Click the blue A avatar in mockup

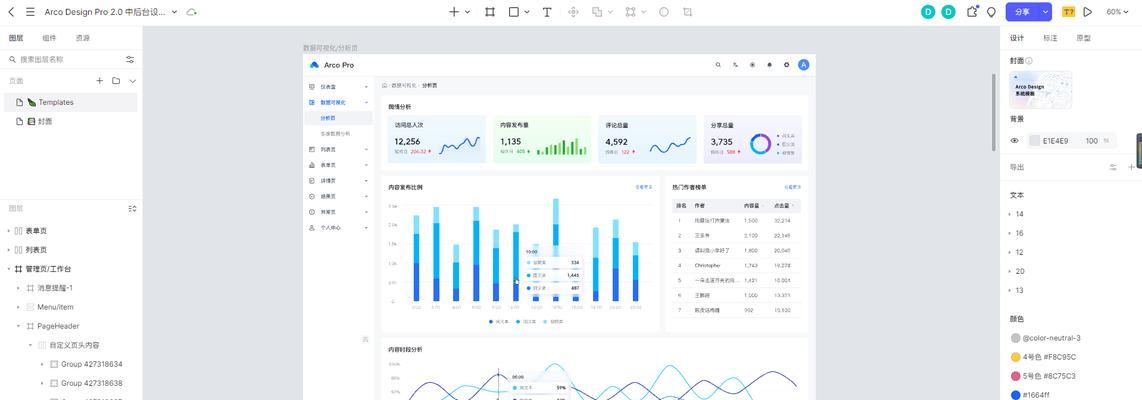pos(803,65)
